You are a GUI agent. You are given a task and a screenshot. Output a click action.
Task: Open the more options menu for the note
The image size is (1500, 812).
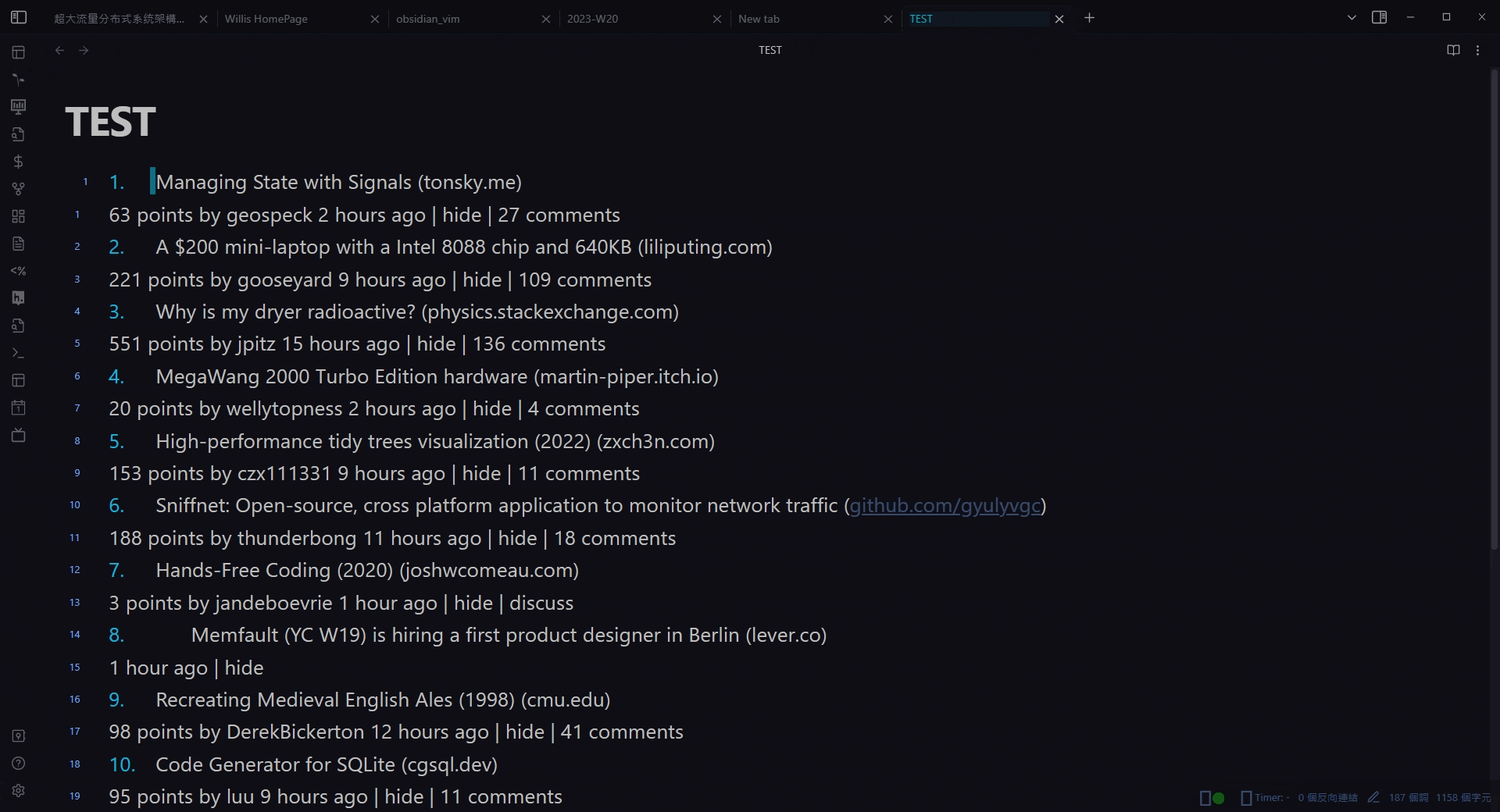[1477, 50]
